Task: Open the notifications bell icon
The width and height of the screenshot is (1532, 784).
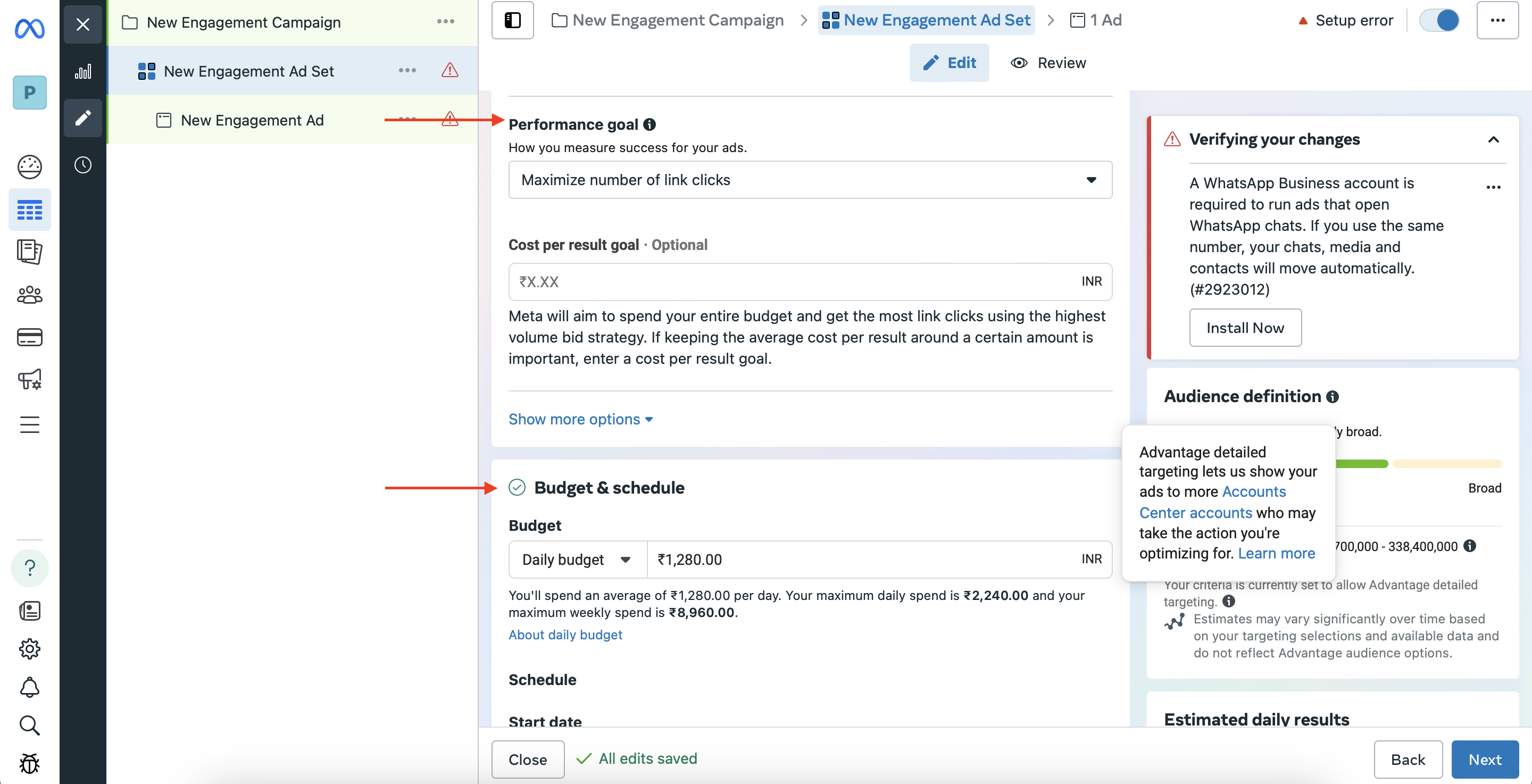Action: pyautogui.click(x=29, y=687)
